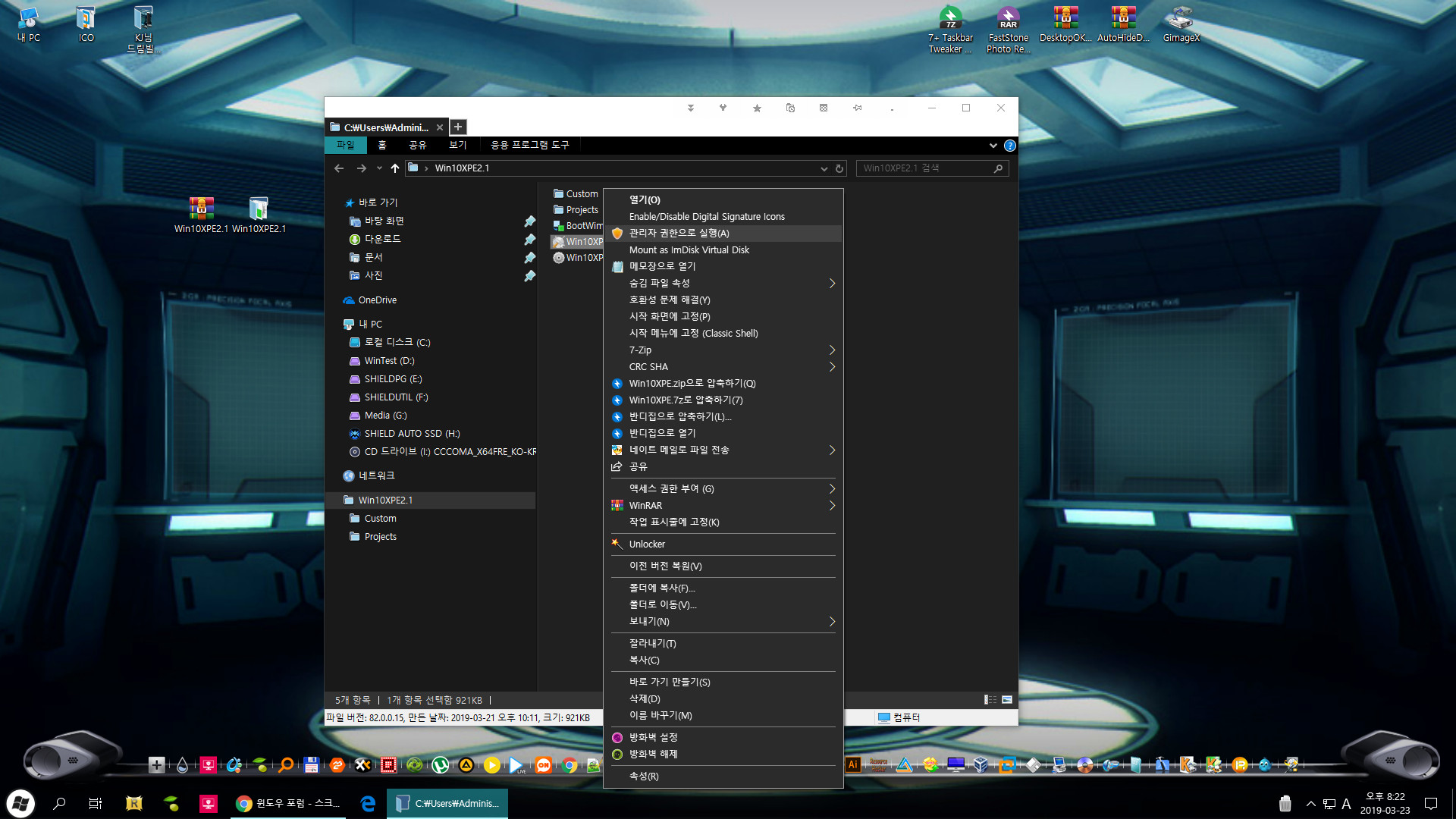Open the Projects folder in file list
Image resolution: width=1456 pixels, height=819 pixels.
click(x=576, y=210)
